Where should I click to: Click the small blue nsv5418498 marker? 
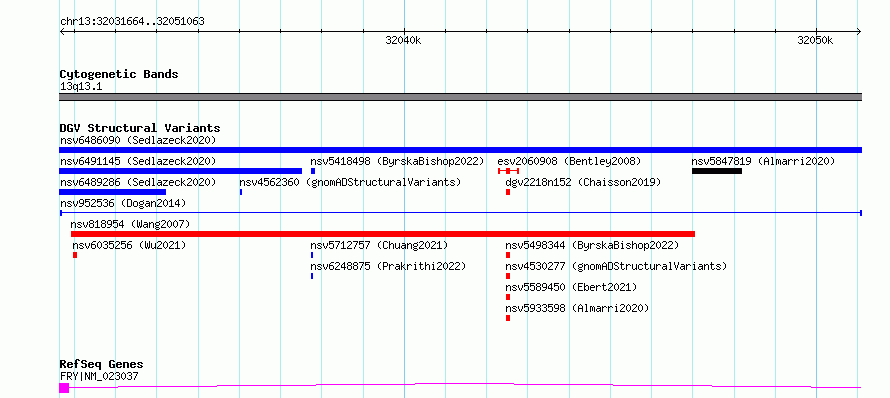pyautogui.click(x=313, y=171)
